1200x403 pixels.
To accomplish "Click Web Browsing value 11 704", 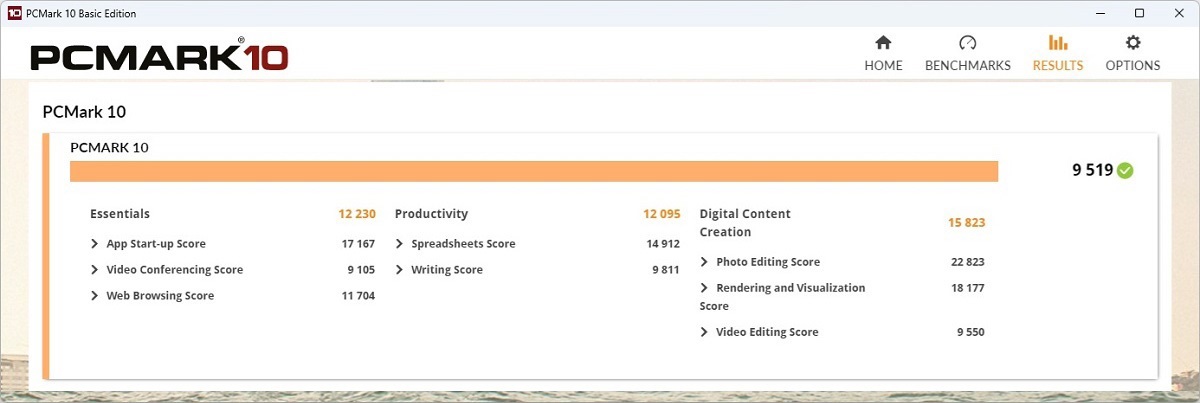I will [x=357, y=296].
